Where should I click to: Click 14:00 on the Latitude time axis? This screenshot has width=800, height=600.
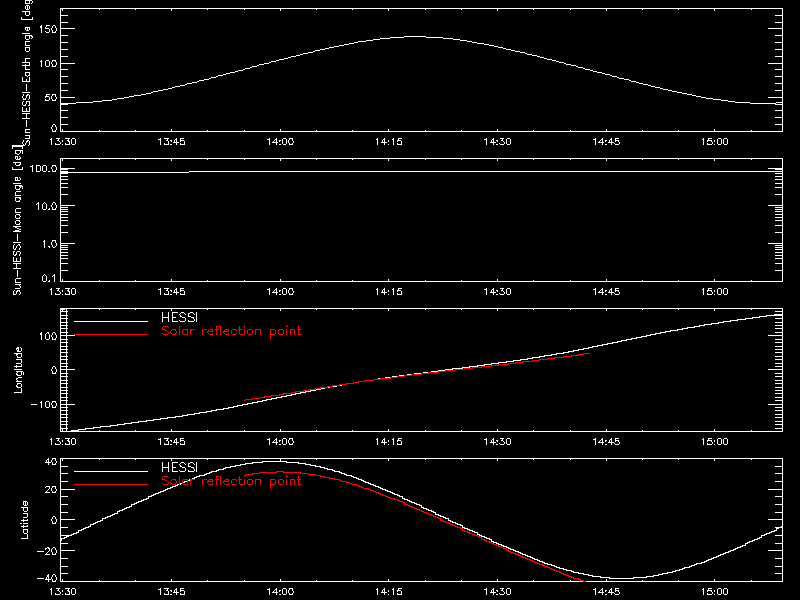(x=280, y=592)
